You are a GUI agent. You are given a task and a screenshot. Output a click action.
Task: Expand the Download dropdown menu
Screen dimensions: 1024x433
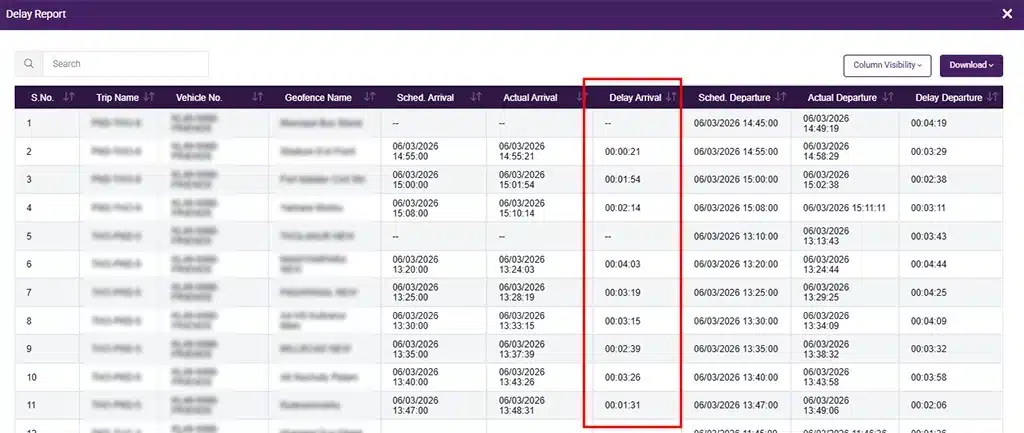pyautogui.click(x=970, y=65)
